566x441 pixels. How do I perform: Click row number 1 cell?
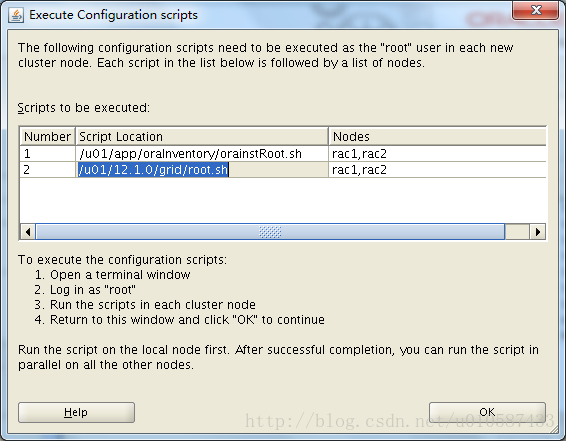47,154
